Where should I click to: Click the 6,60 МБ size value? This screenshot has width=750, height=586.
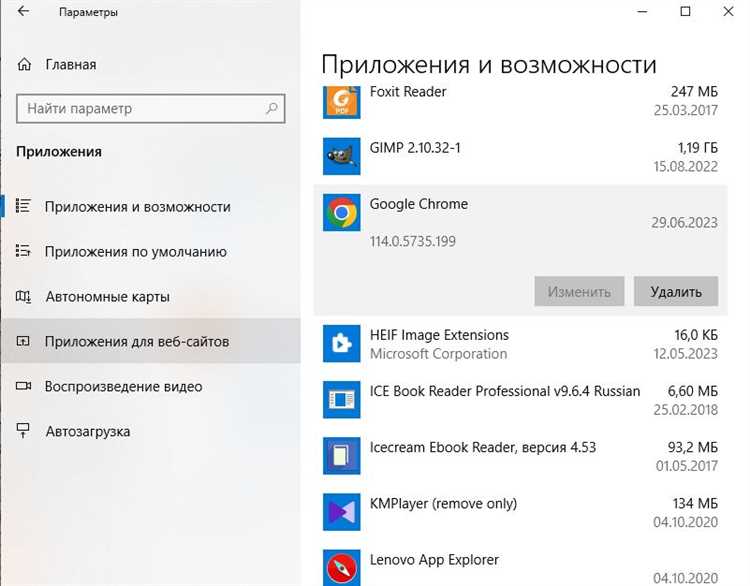[693, 391]
